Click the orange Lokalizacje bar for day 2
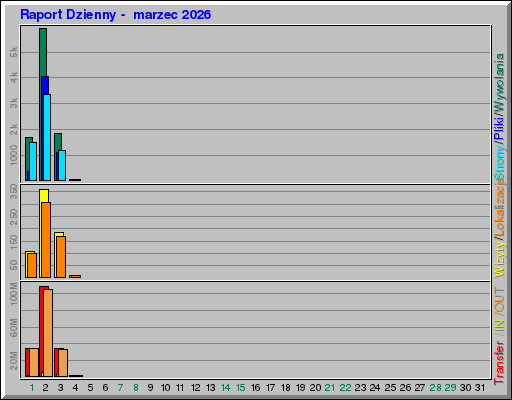The image size is (512, 400). 46,240
